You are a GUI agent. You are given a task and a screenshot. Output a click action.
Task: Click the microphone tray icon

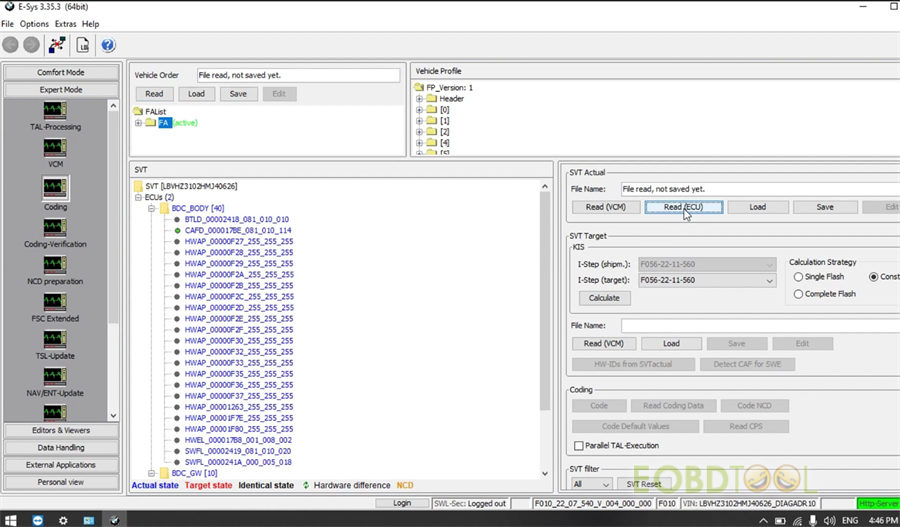click(813, 521)
